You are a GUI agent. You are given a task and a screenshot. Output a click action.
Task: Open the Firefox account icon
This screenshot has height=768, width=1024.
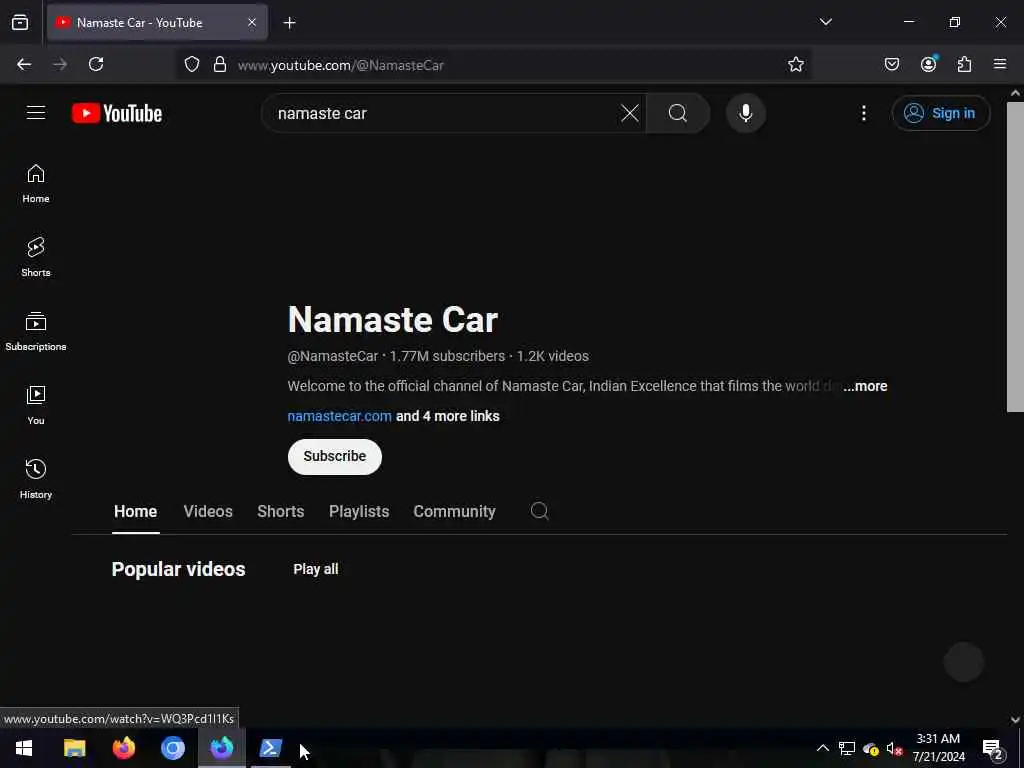928,64
